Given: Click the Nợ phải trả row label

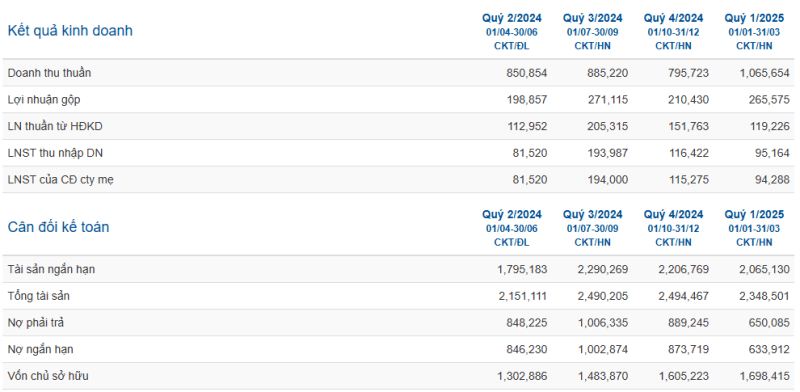Looking at the screenshot, I should tap(36, 323).
